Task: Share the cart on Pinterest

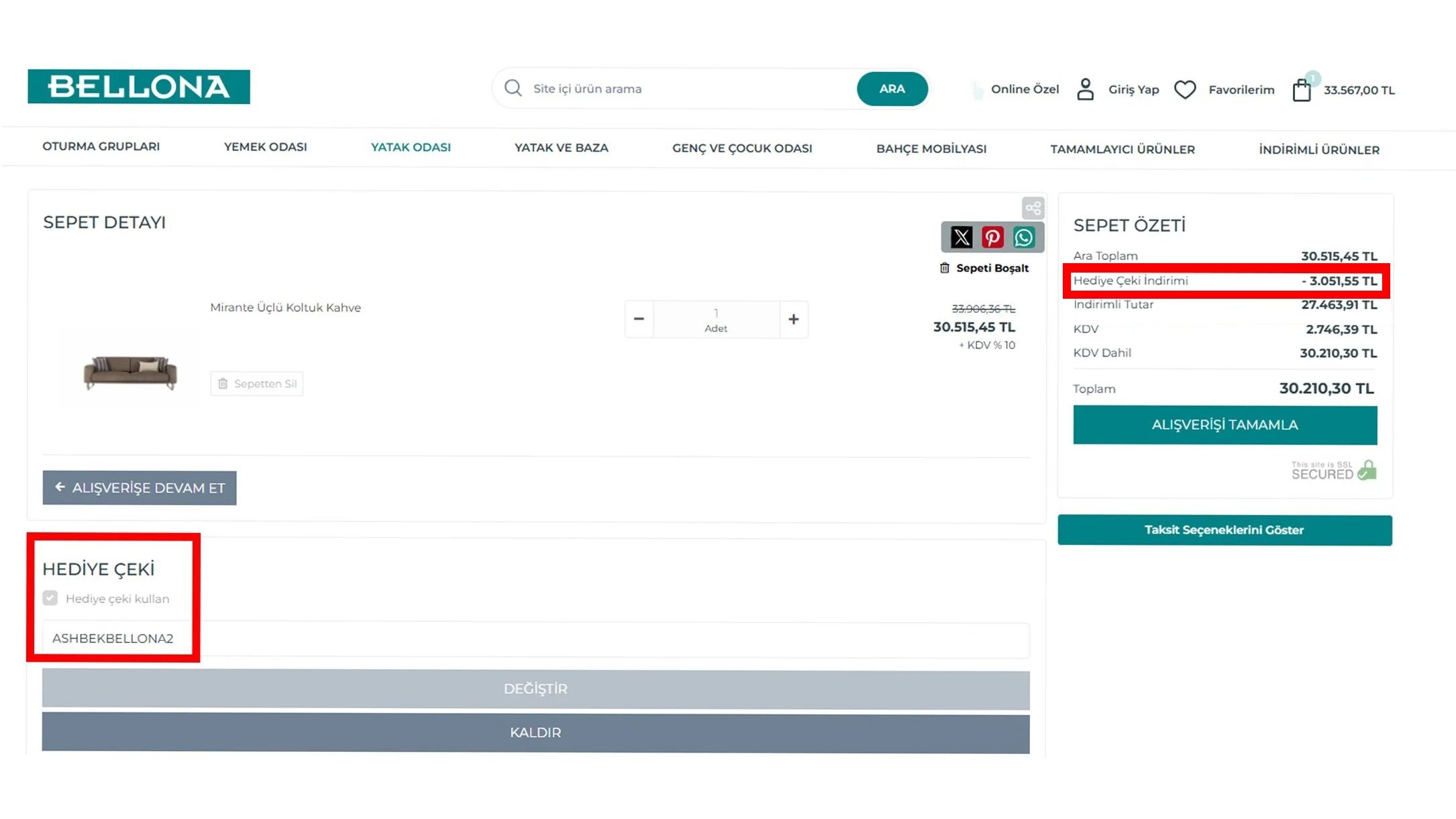Action: 992,237
